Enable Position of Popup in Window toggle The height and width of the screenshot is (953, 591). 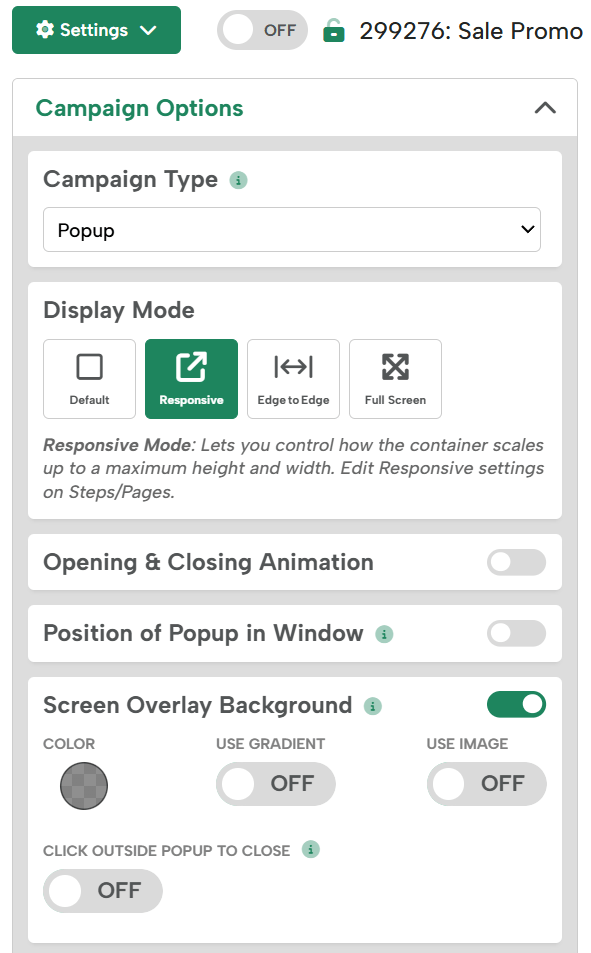pyautogui.click(x=516, y=633)
